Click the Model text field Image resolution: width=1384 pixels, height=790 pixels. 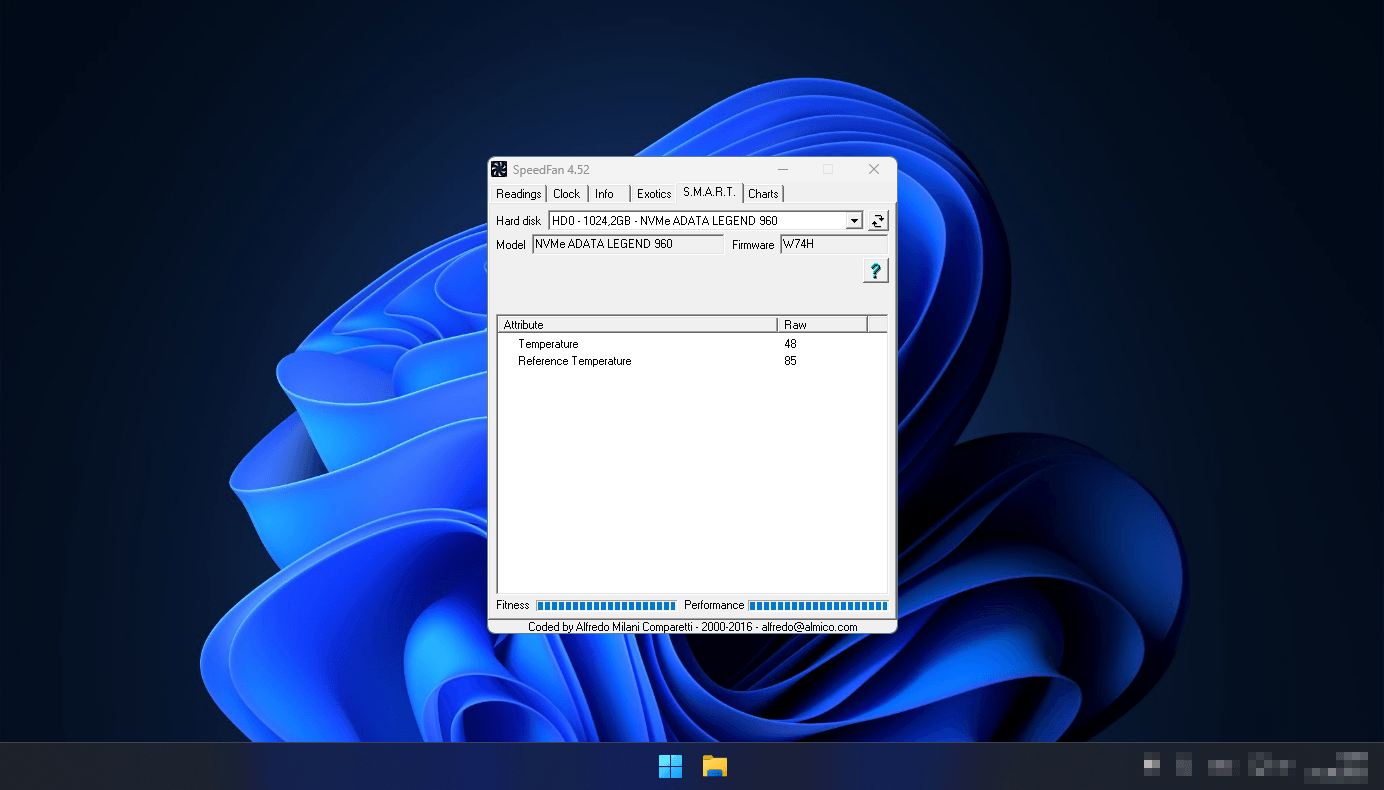[x=628, y=245]
